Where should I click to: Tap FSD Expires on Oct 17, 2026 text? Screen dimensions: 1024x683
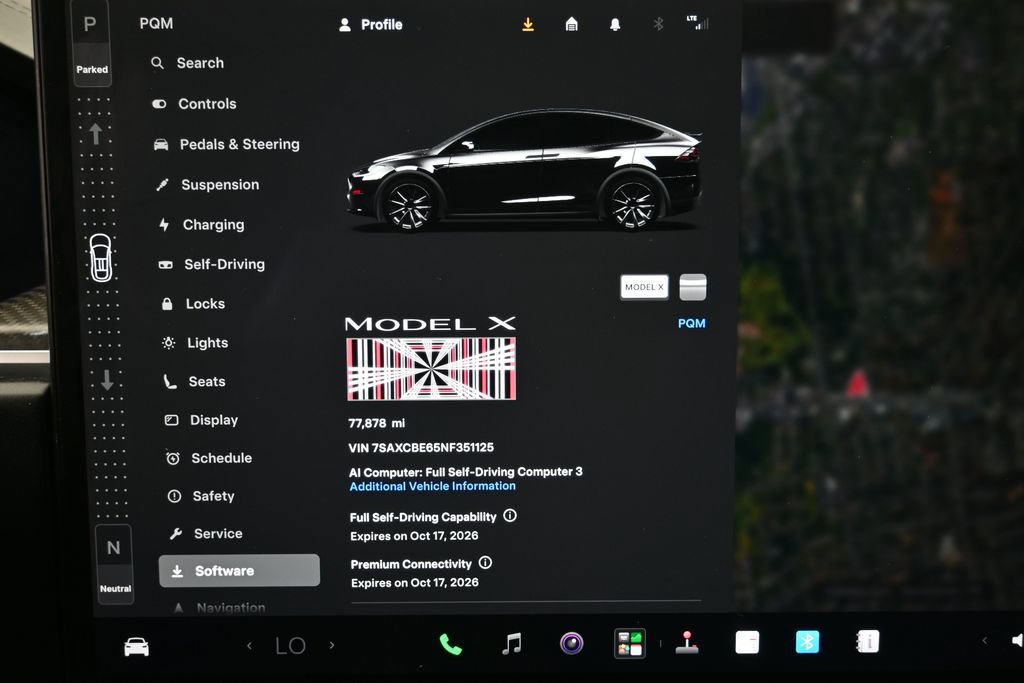(x=414, y=536)
